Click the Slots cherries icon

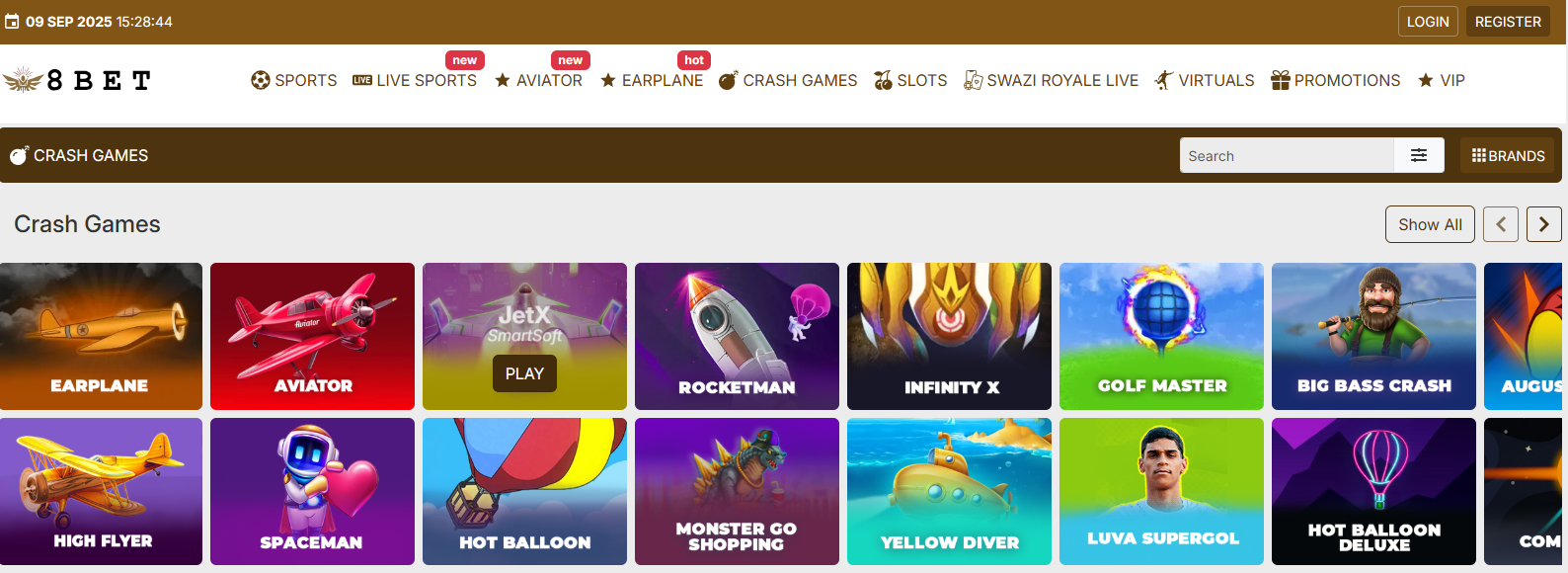(x=883, y=80)
